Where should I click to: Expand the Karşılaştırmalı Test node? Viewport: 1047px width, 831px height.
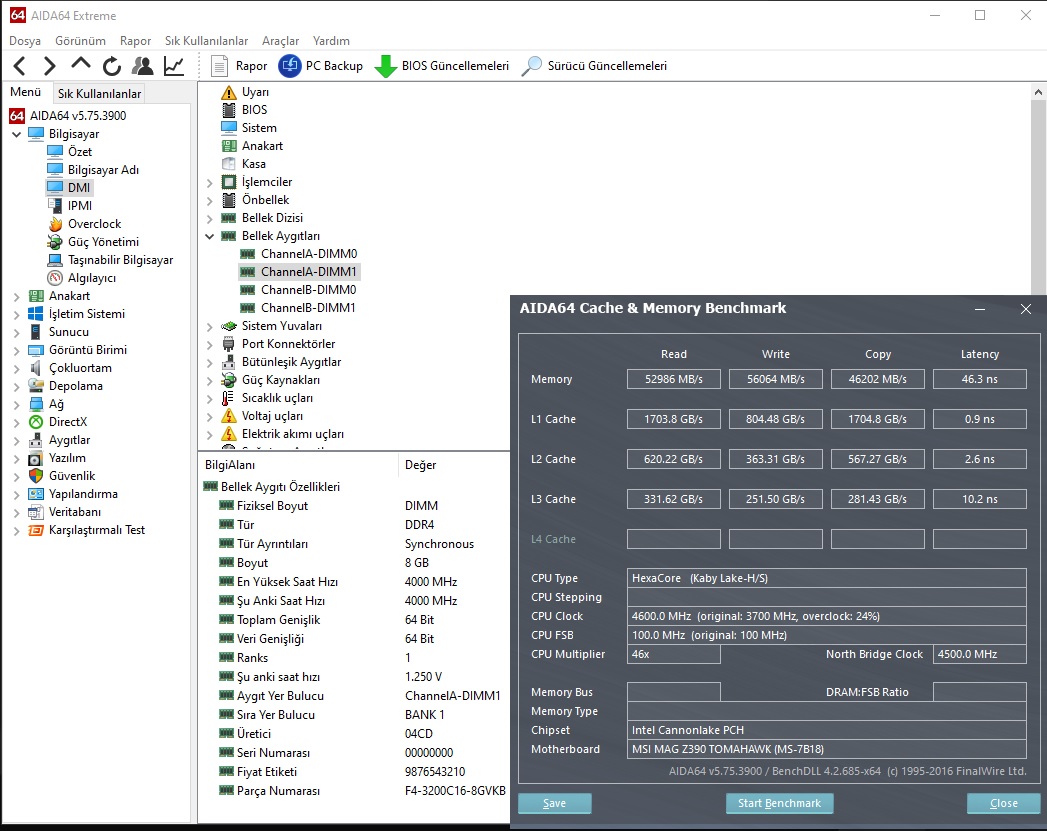17,531
